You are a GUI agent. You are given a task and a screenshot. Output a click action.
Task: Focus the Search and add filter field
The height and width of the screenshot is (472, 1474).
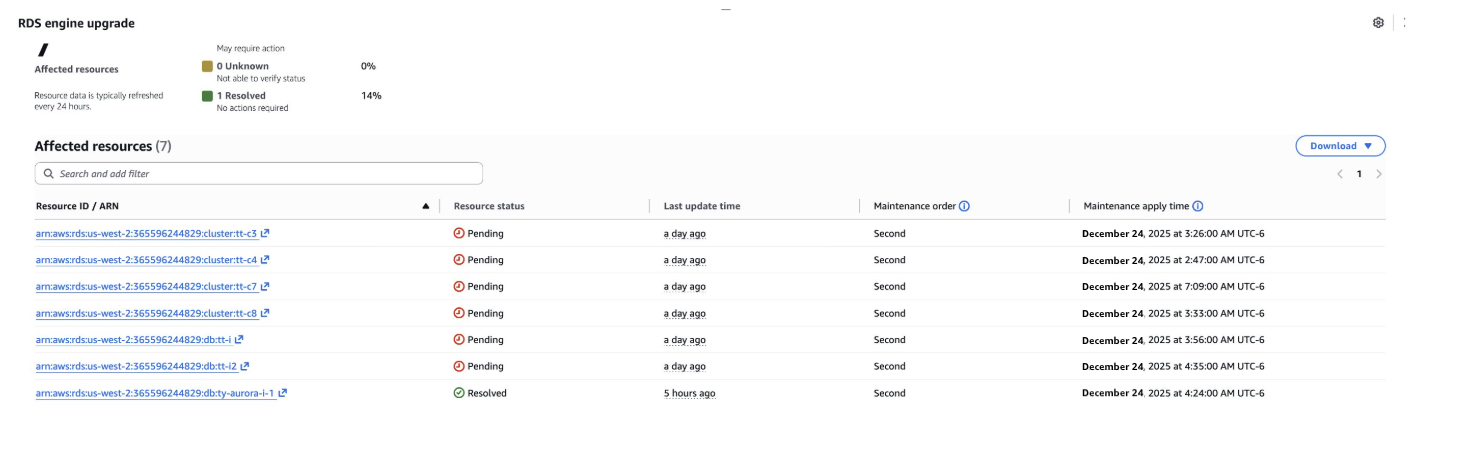tap(260, 174)
